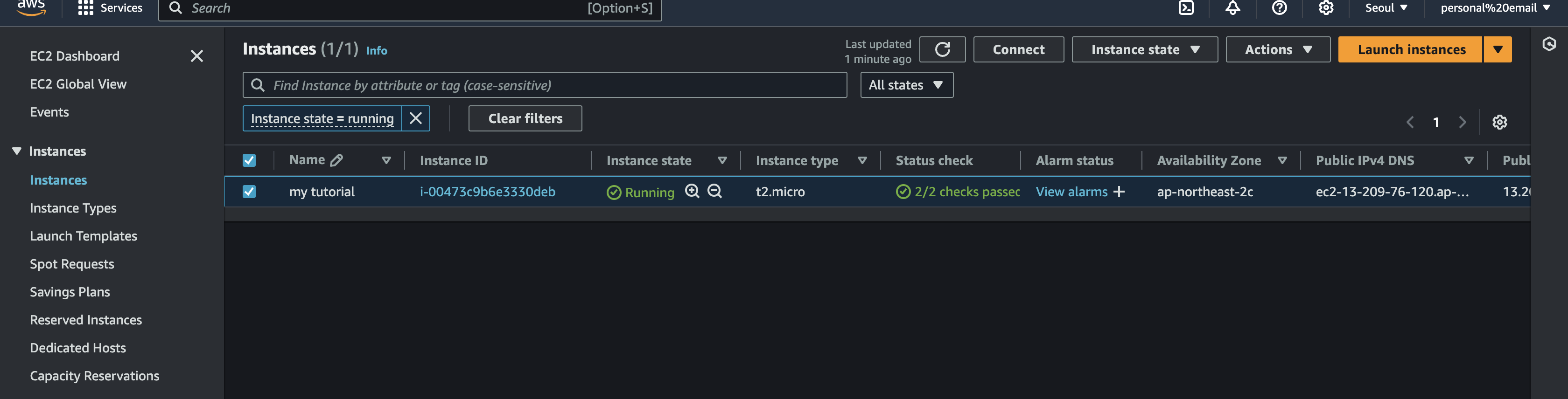Open Savings Plans in sidebar
1568x399 pixels.
point(70,292)
